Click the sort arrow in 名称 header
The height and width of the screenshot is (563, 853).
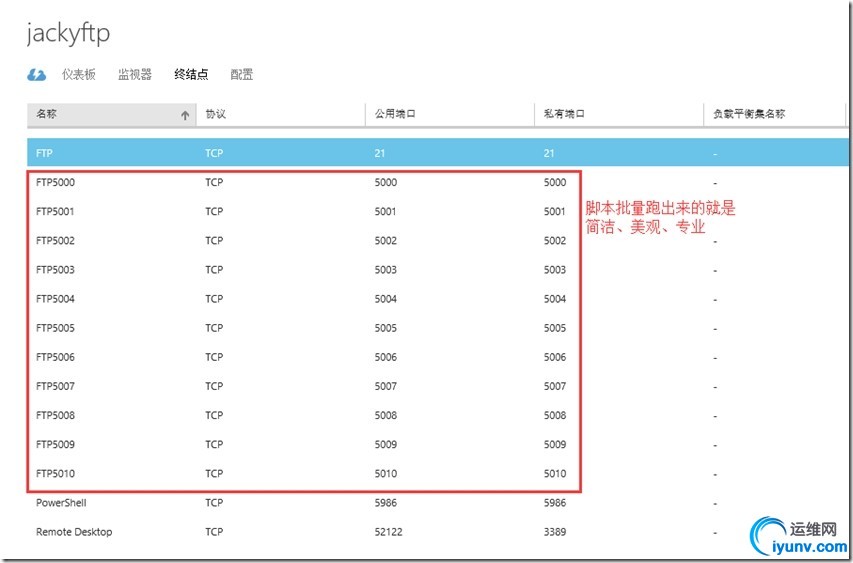(x=185, y=115)
